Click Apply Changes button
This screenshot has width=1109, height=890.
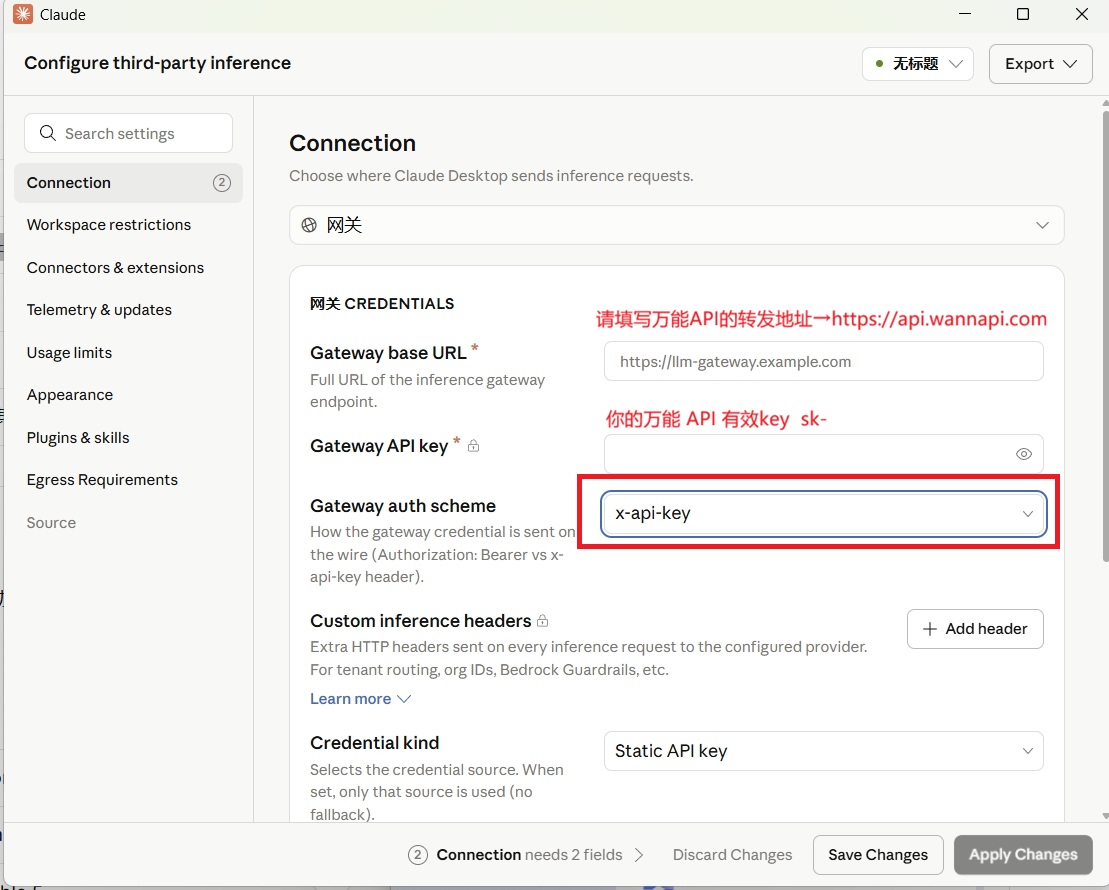(1023, 855)
